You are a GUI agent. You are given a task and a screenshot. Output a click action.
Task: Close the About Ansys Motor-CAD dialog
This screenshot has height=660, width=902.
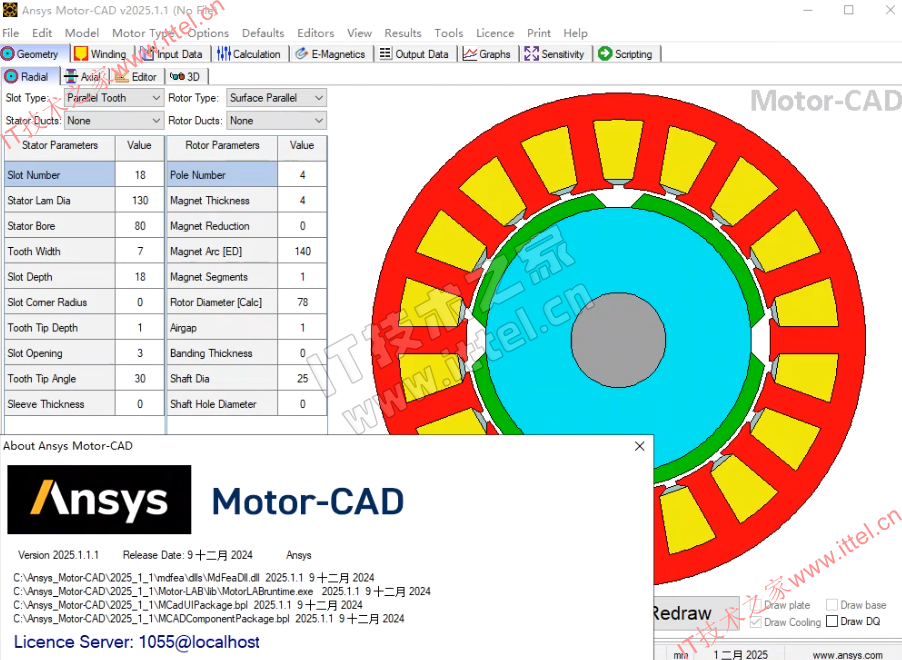[x=639, y=446]
